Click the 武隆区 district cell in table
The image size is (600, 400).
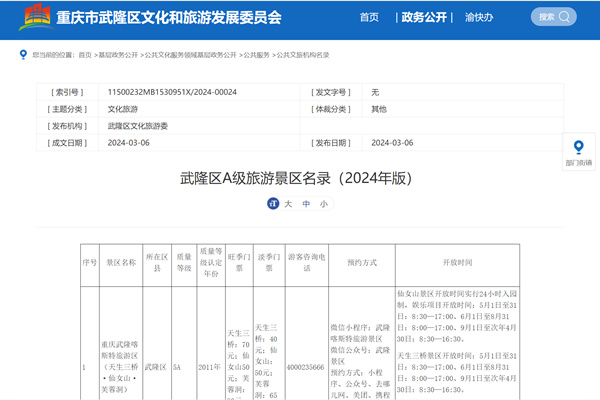(x=156, y=367)
